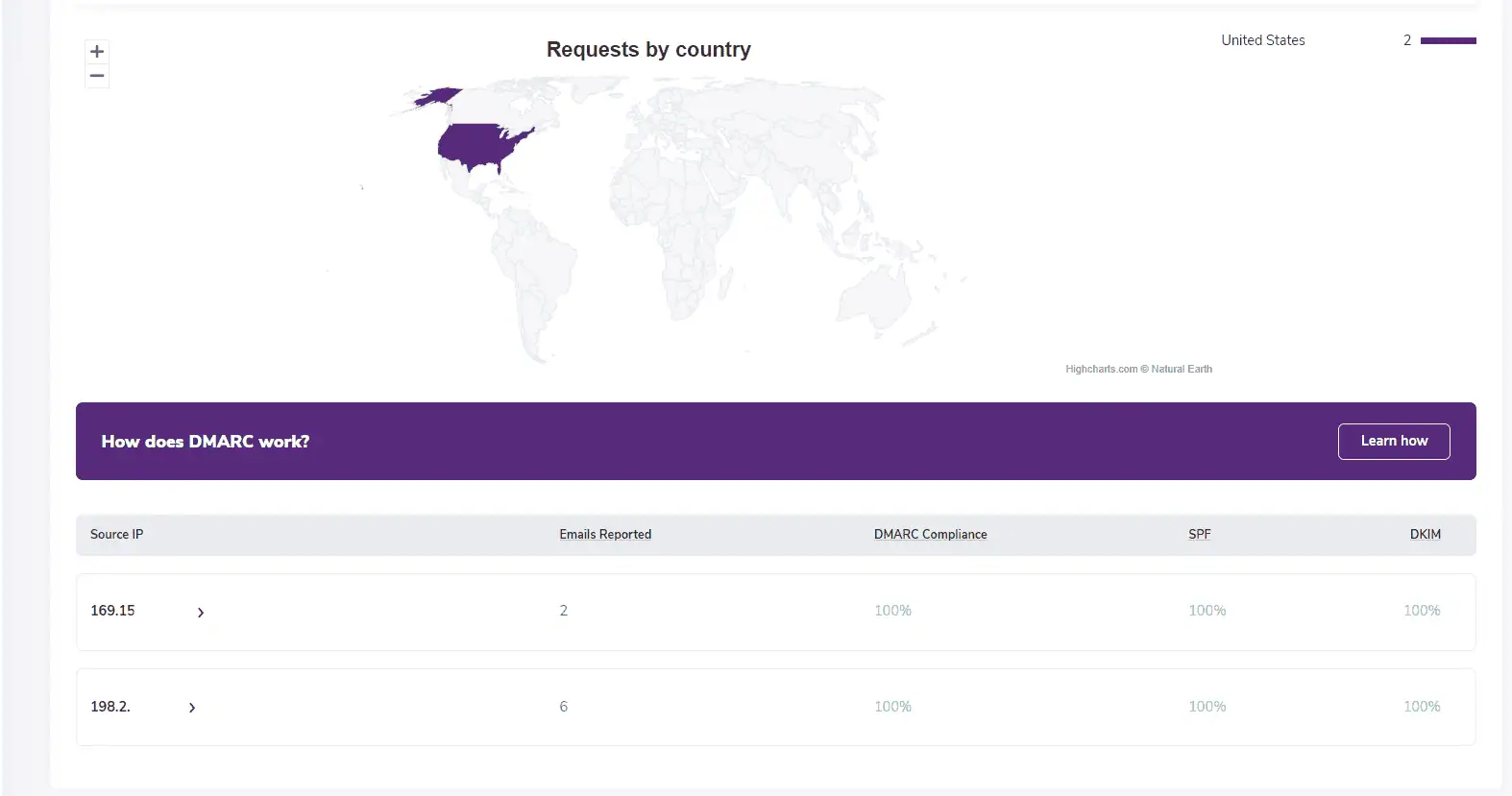Click the Learn how button
Screen dimensions: 1512x796
[x=1393, y=442]
